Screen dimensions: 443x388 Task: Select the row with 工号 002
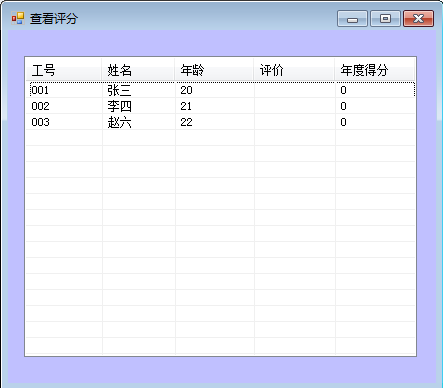point(221,106)
